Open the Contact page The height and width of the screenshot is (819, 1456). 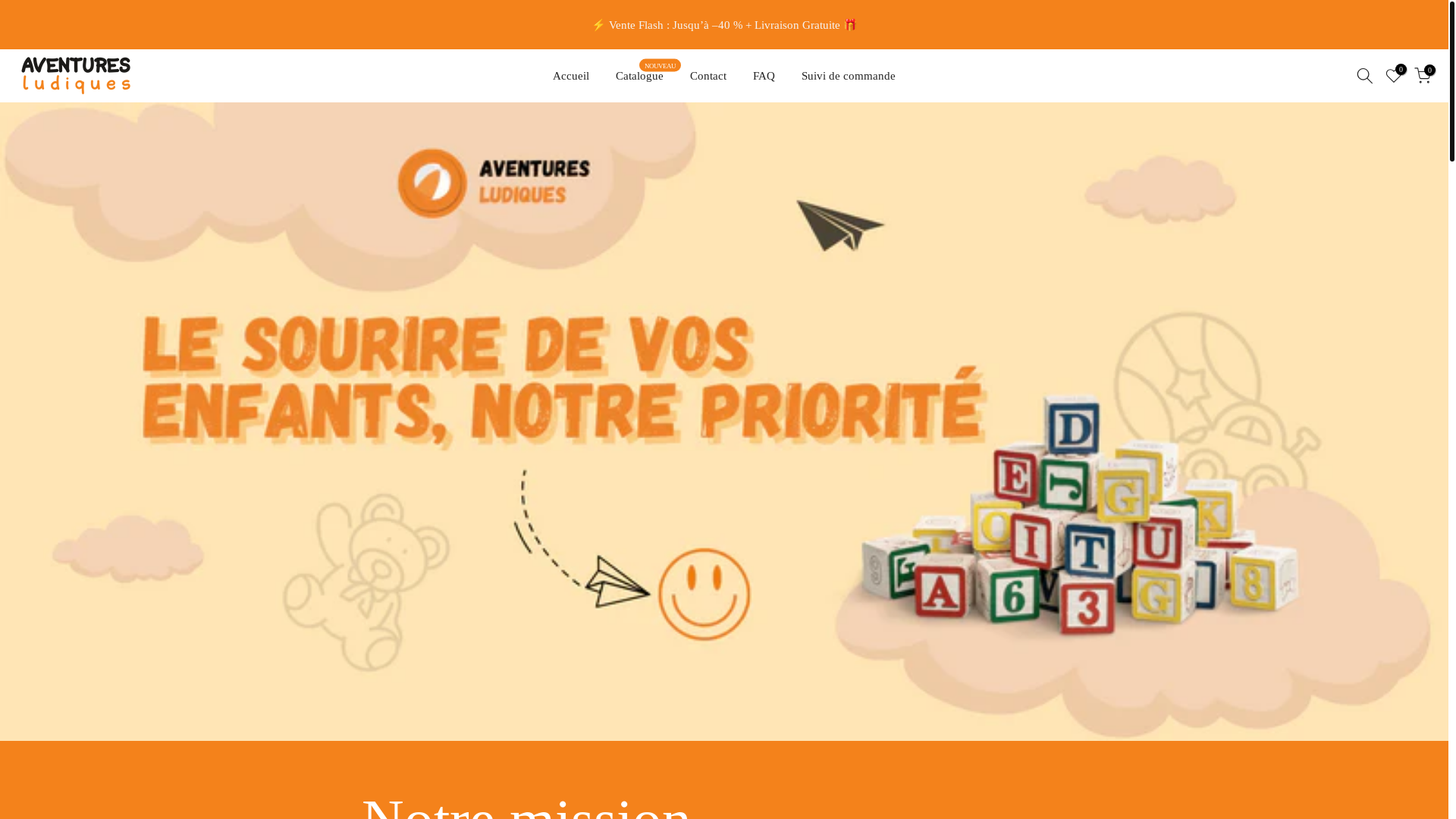(x=708, y=76)
